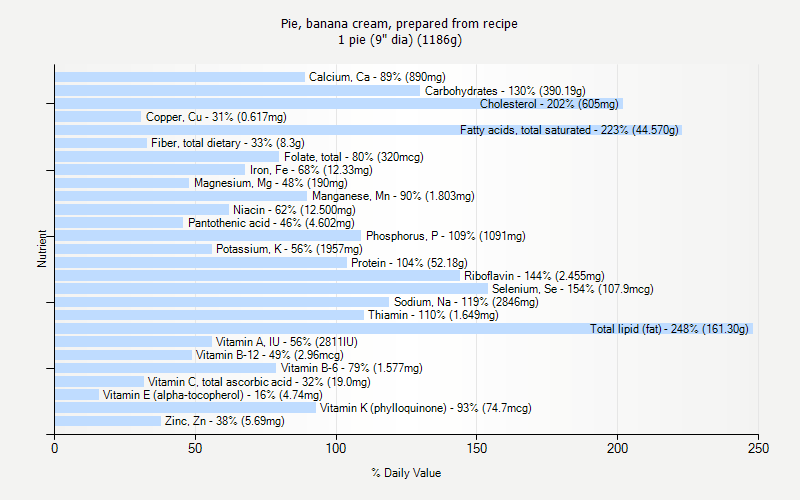Select the Sodium, Na 119% label
The width and height of the screenshot is (800, 500).
(x=465, y=302)
